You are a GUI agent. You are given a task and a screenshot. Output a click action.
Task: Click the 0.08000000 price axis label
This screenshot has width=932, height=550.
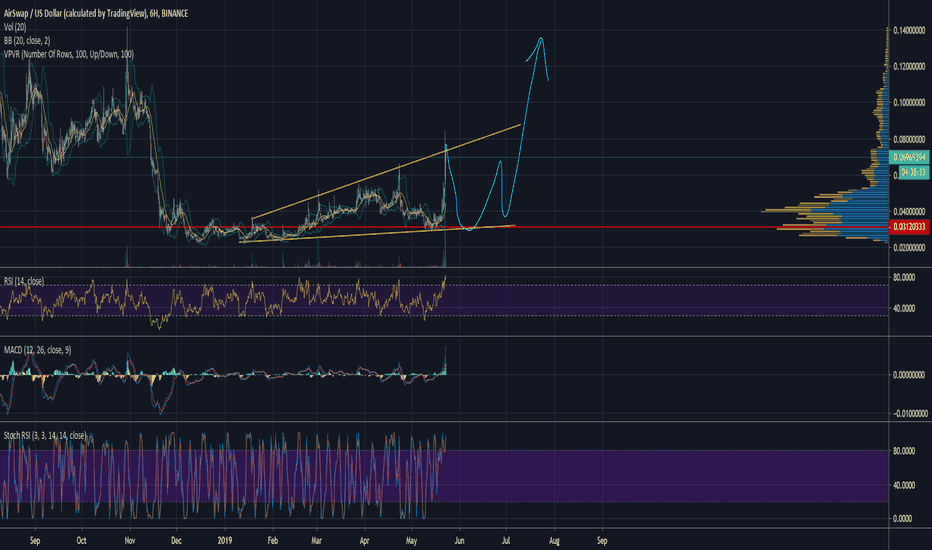(x=909, y=139)
